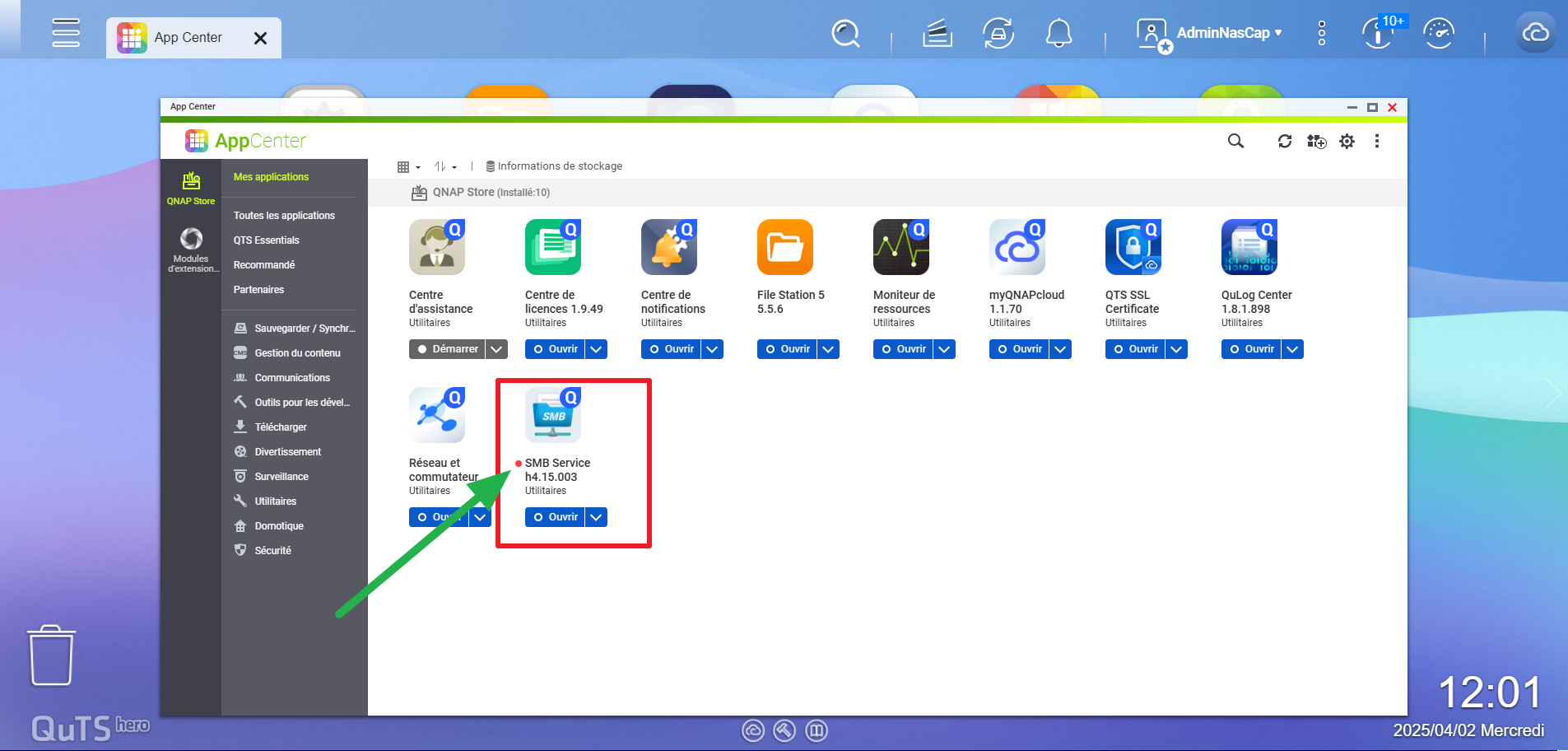Open QTS Essentials category
The height and width of the screenshot is (751, 1568).
point(266,240)
